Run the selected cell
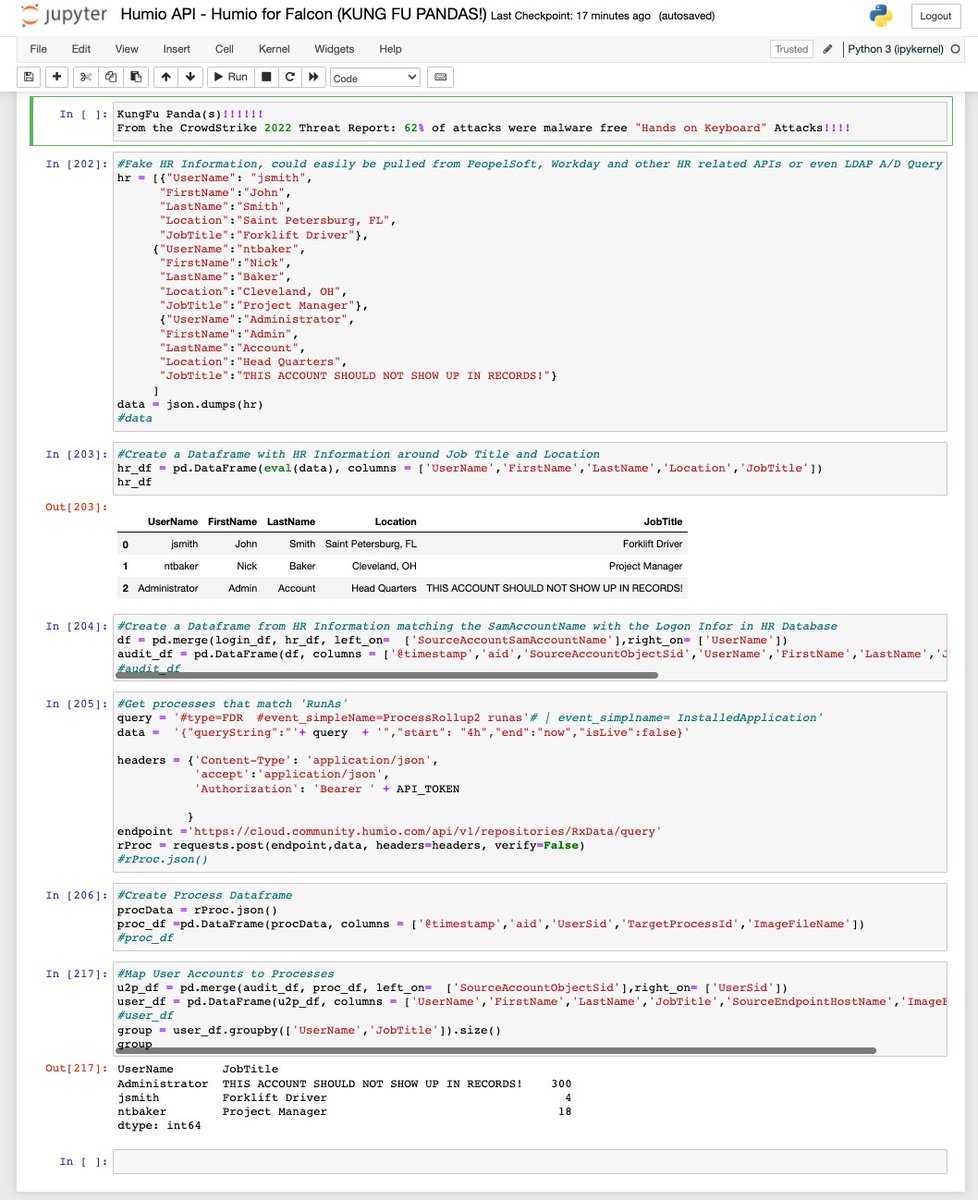Viewport: 978px width, 1200px height. 230,77
